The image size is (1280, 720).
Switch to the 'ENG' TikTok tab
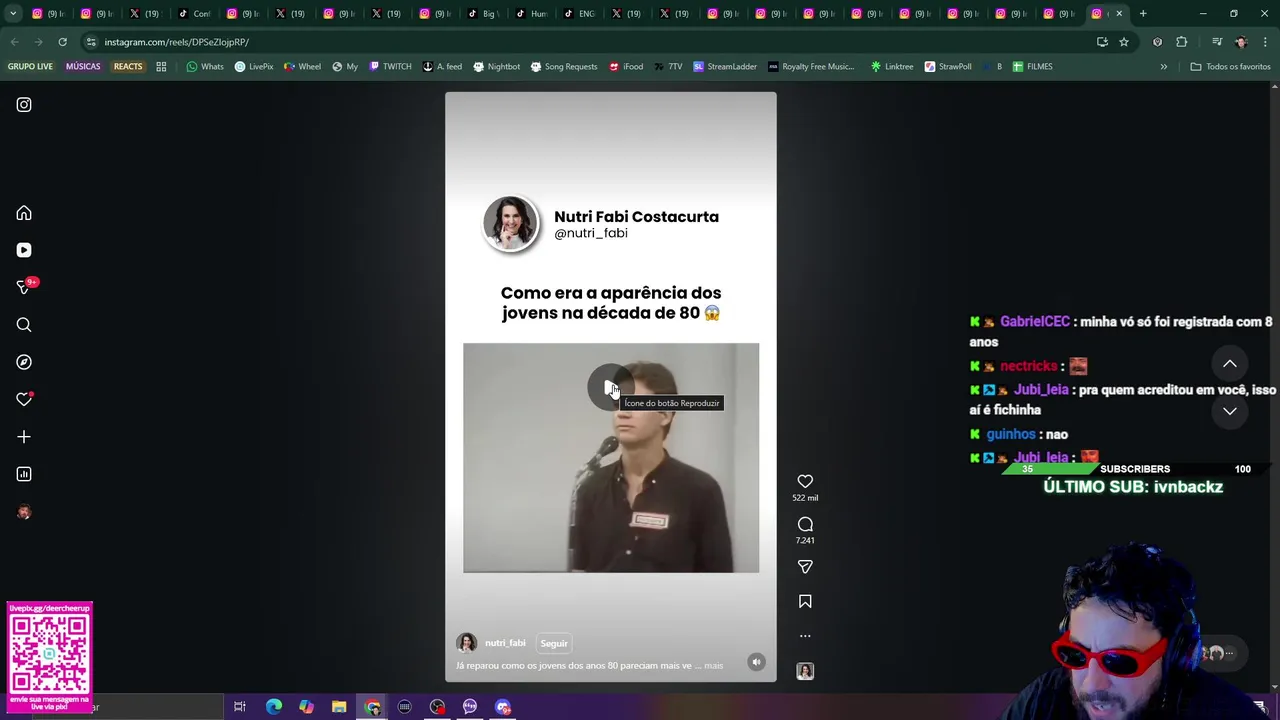(x=579, y=14)
